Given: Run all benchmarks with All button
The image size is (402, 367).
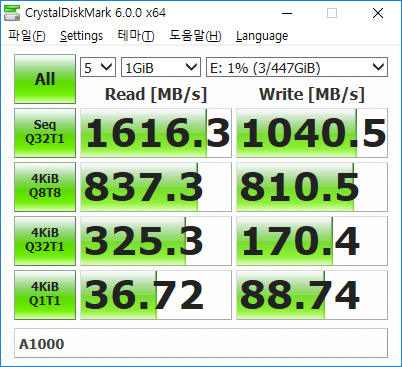Looking at the screenshot, I should 45,79.
